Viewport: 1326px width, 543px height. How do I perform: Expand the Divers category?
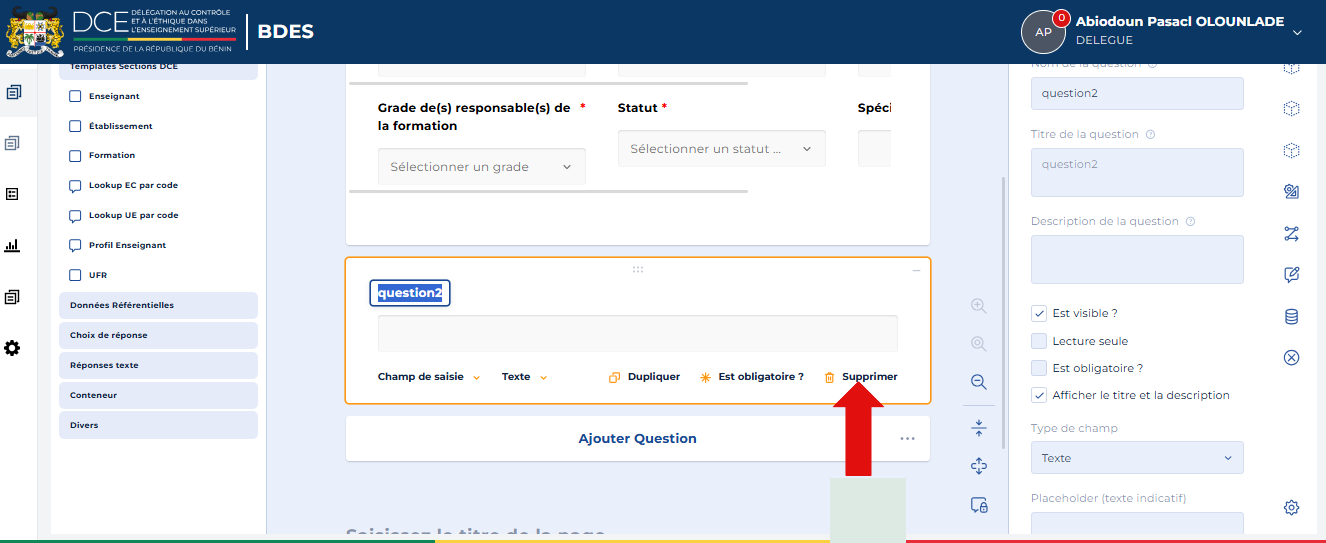coord(158,425)
